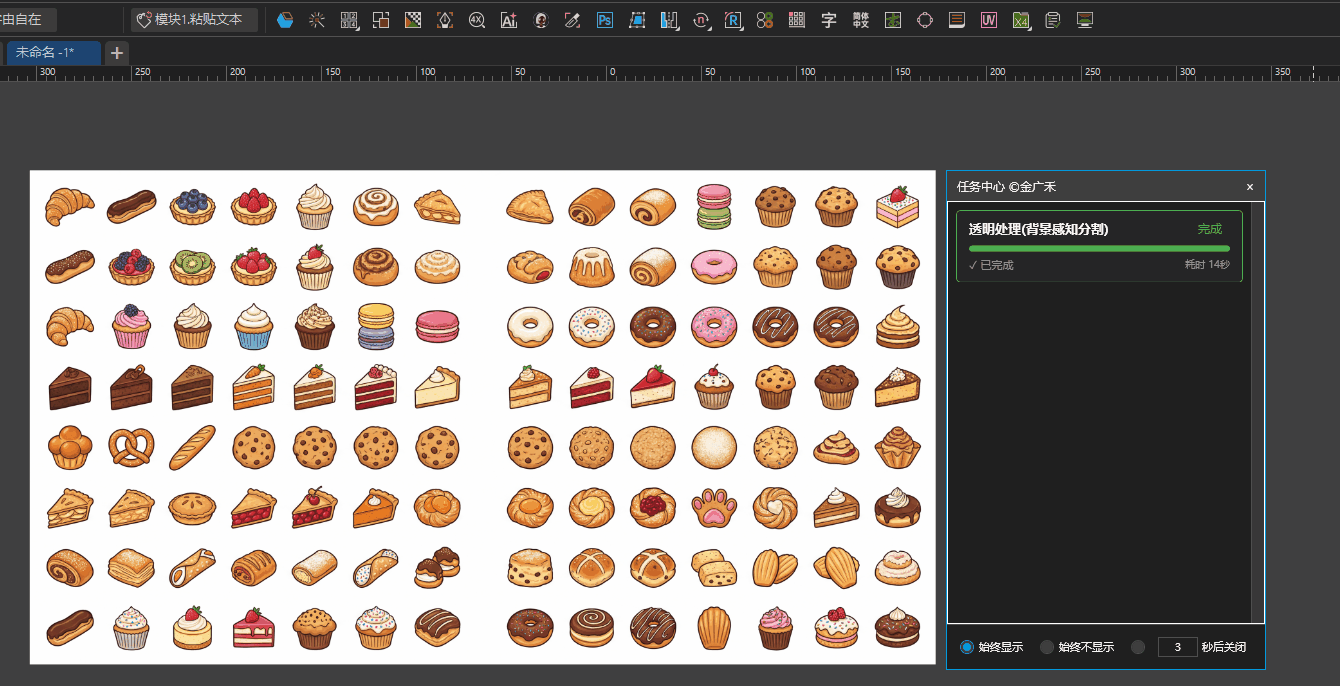The width and height of the screenshot is (1340, 686).
Task: Open the 模块1.粘贴文本 module dropdown
Action: pos(195,20)
